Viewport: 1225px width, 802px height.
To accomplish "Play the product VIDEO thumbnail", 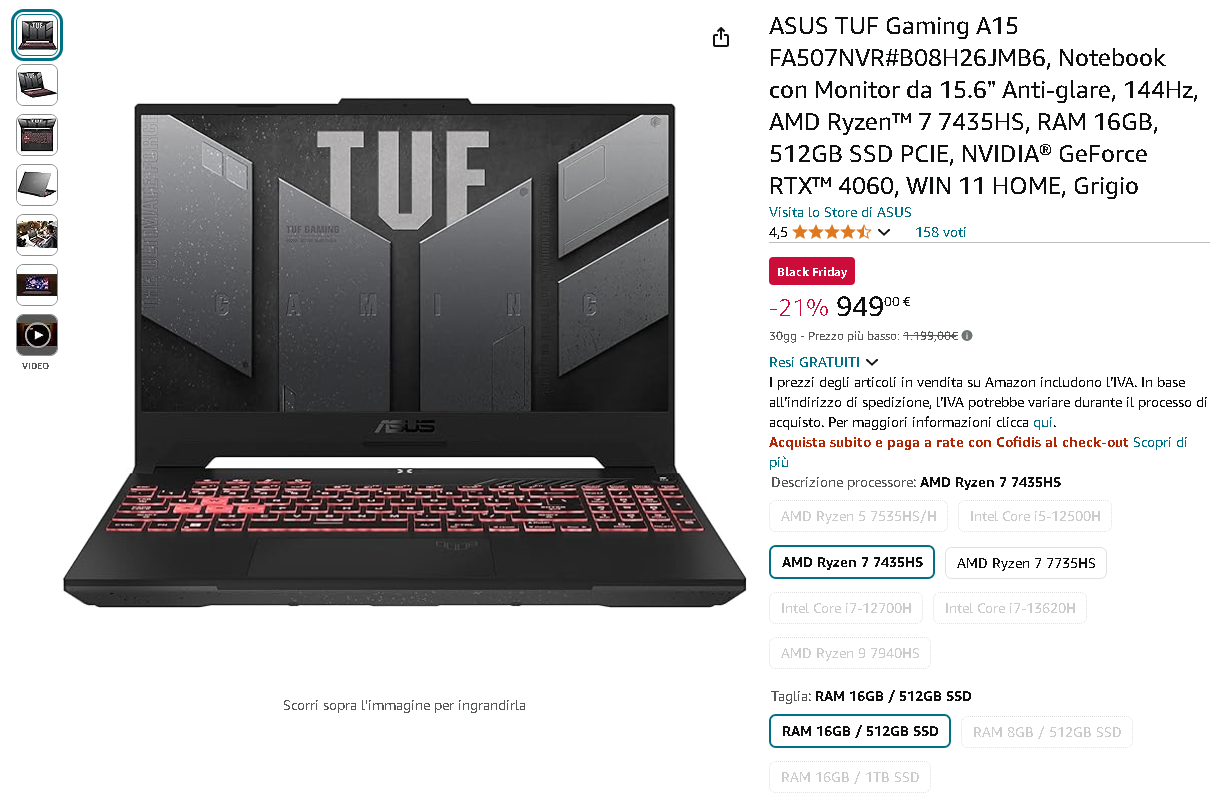I will [37, 335].
